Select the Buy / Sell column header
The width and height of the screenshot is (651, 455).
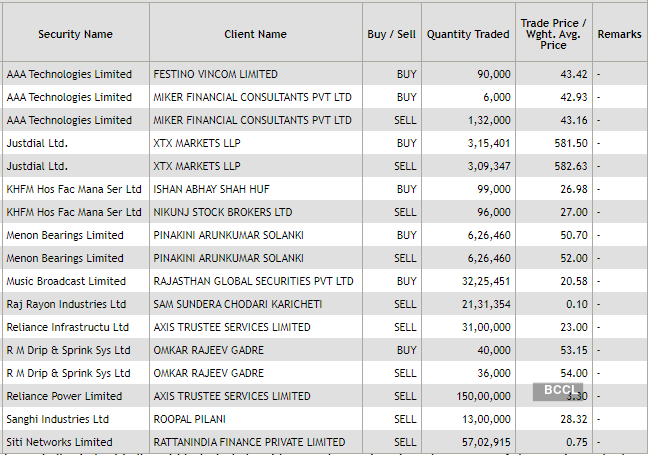391,34
